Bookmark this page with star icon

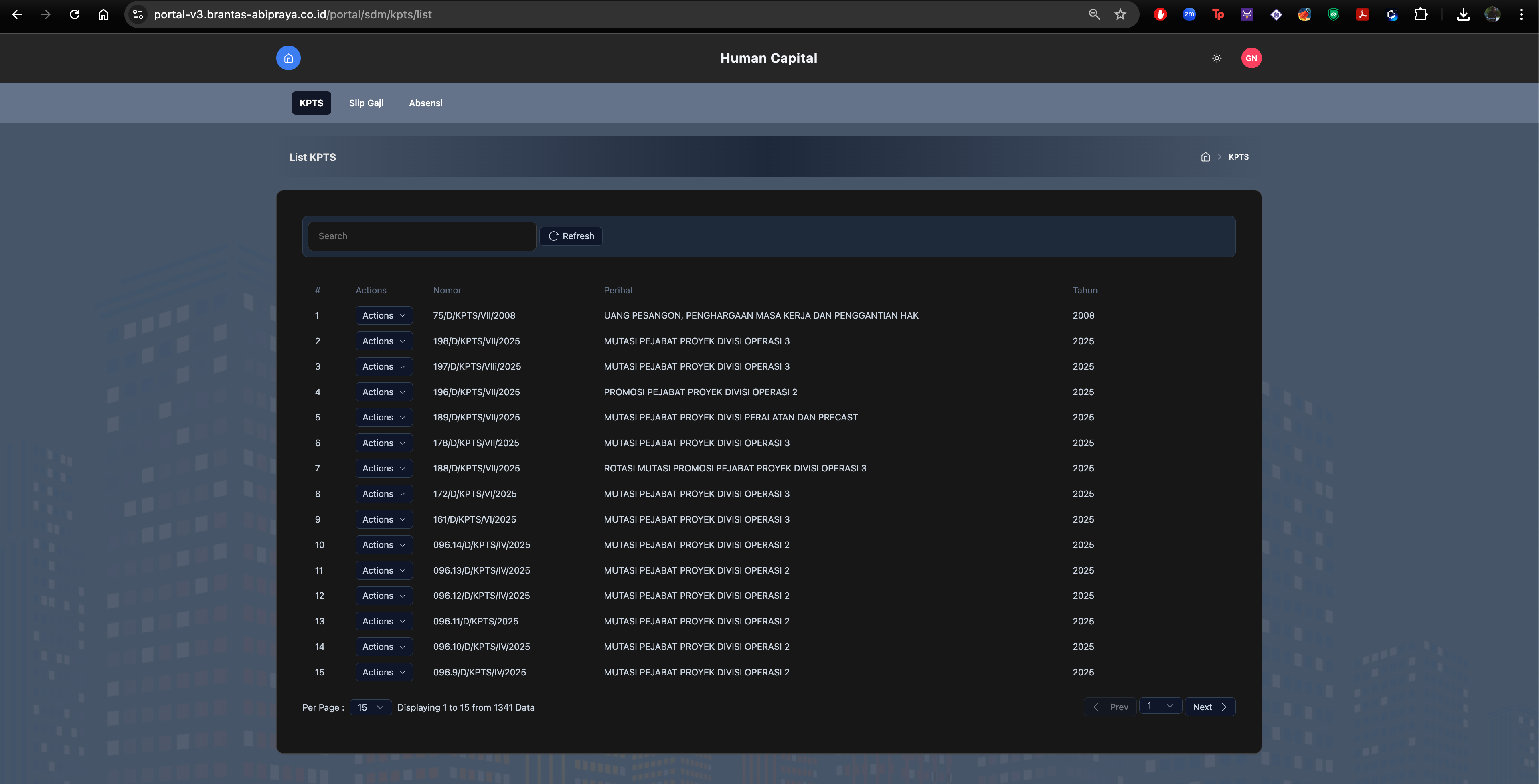pyautogui.click(x=1120, y=14)
